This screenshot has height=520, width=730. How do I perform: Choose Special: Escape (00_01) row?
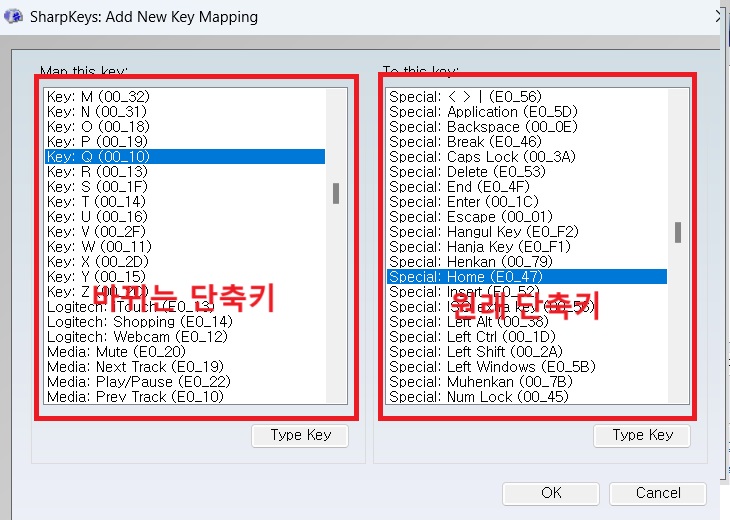coord(527,216)
